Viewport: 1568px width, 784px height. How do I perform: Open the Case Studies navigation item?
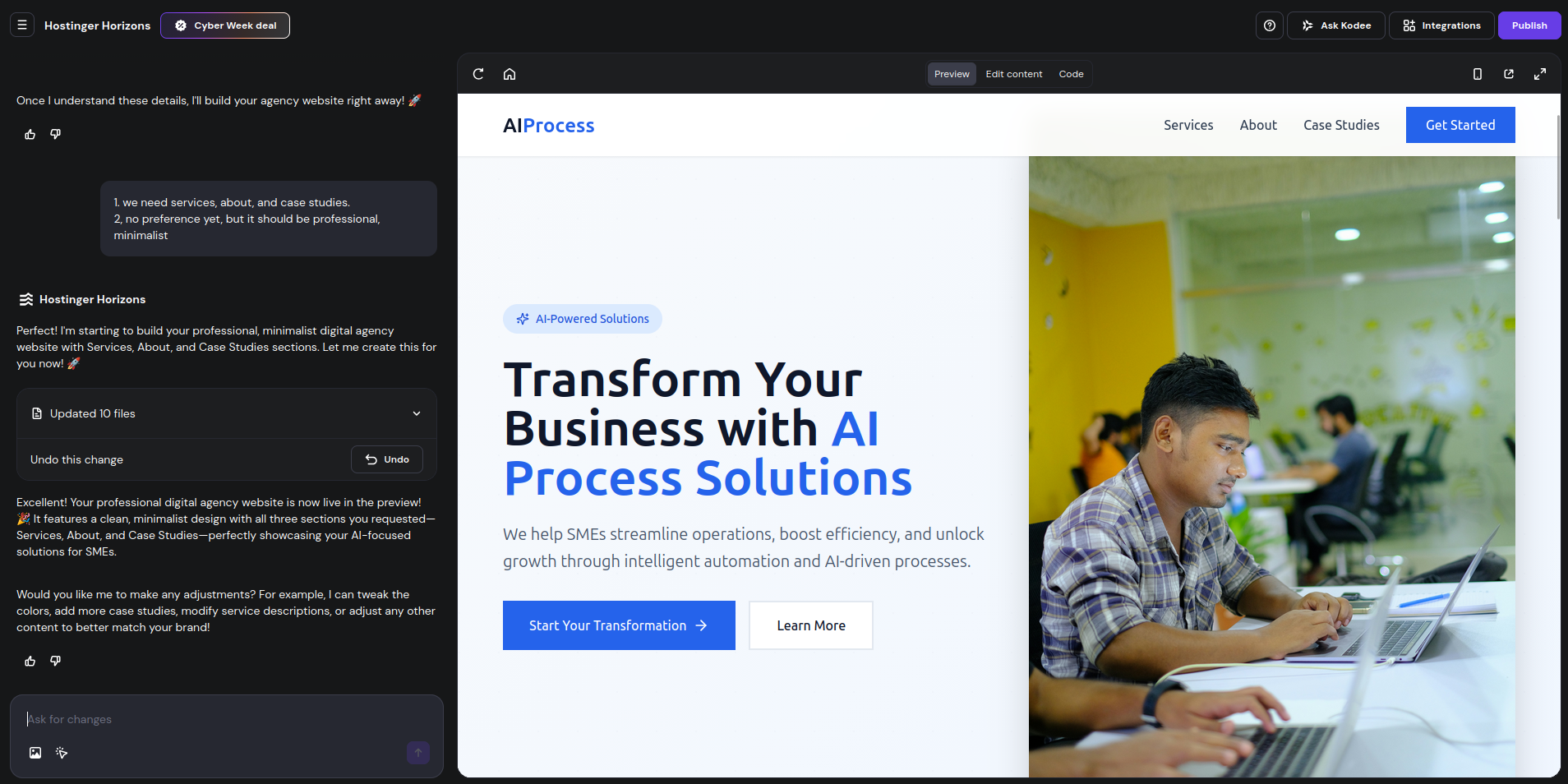tap(1340, 125)
